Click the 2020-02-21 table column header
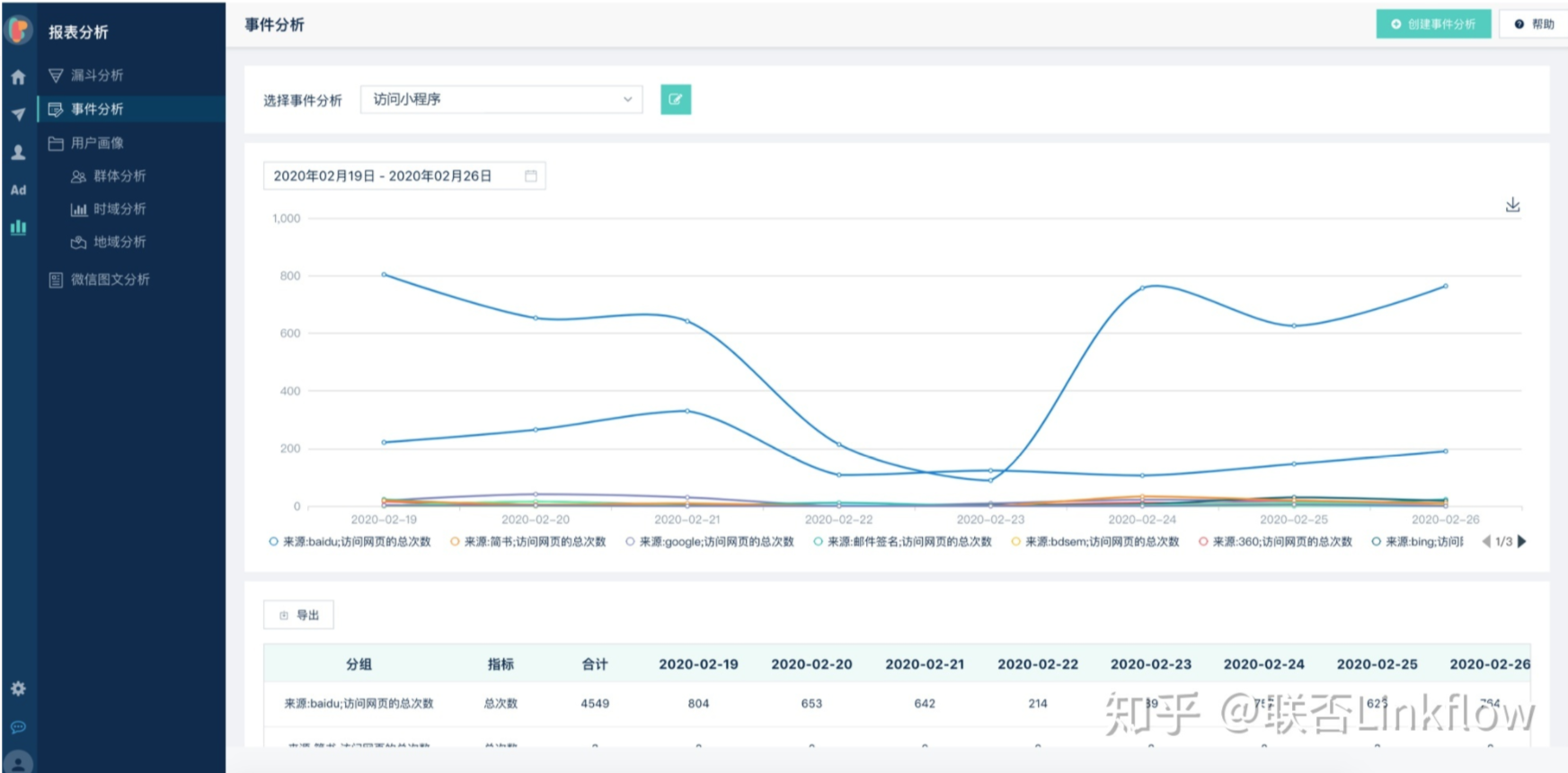 click(x=925, y=664)
